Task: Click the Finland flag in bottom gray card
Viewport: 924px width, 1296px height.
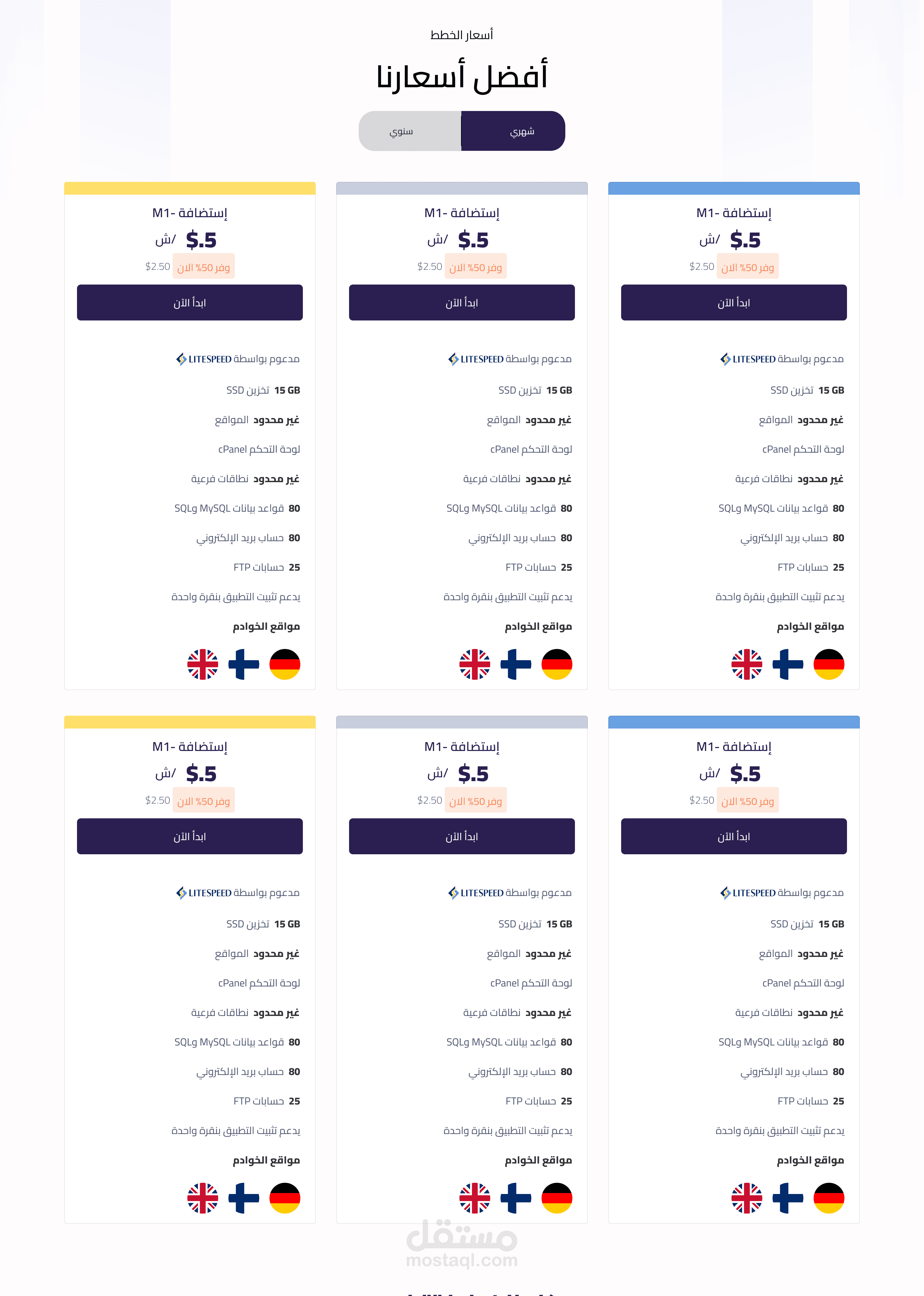Action: pos(516,1198)
